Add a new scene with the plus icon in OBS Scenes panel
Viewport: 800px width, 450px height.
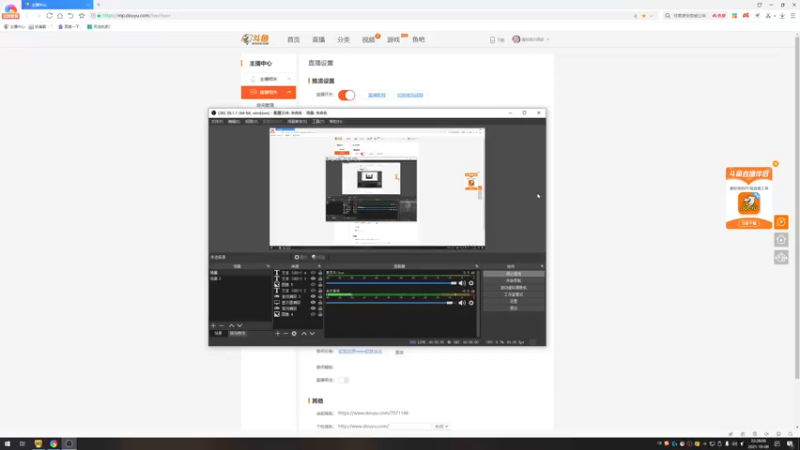coord(213,326)
